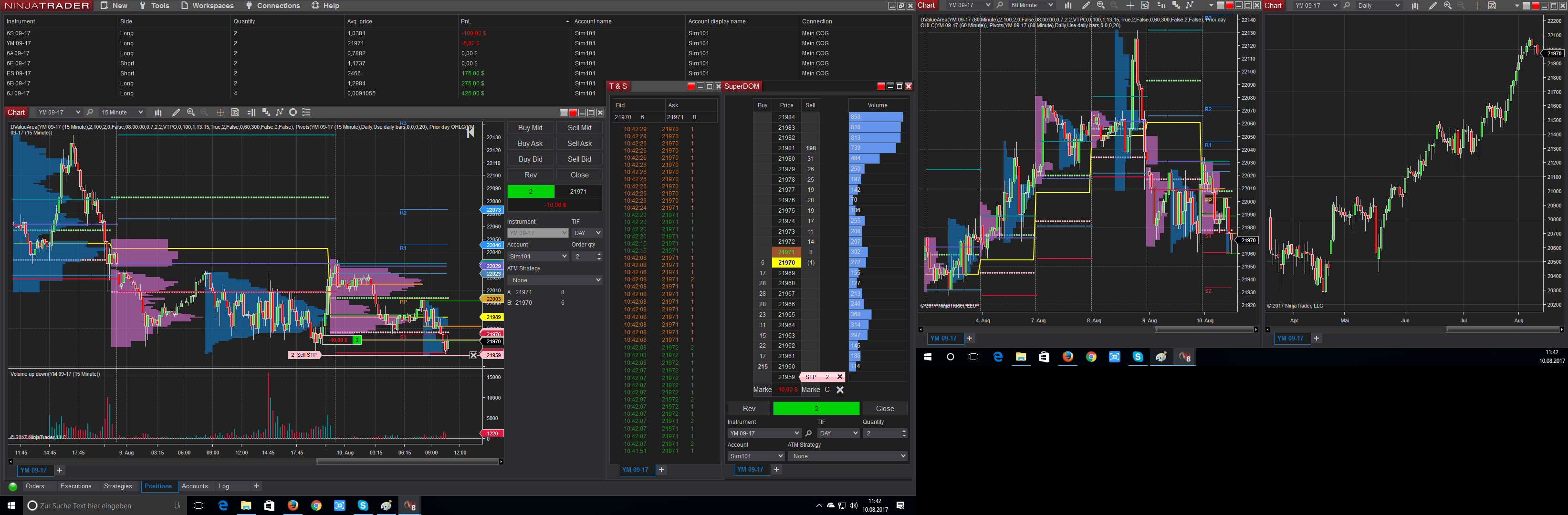The width and height of the screenshot is (1568, 515).
Task: Open Windows Start menu on left taskbar
Action: (11, 505)
